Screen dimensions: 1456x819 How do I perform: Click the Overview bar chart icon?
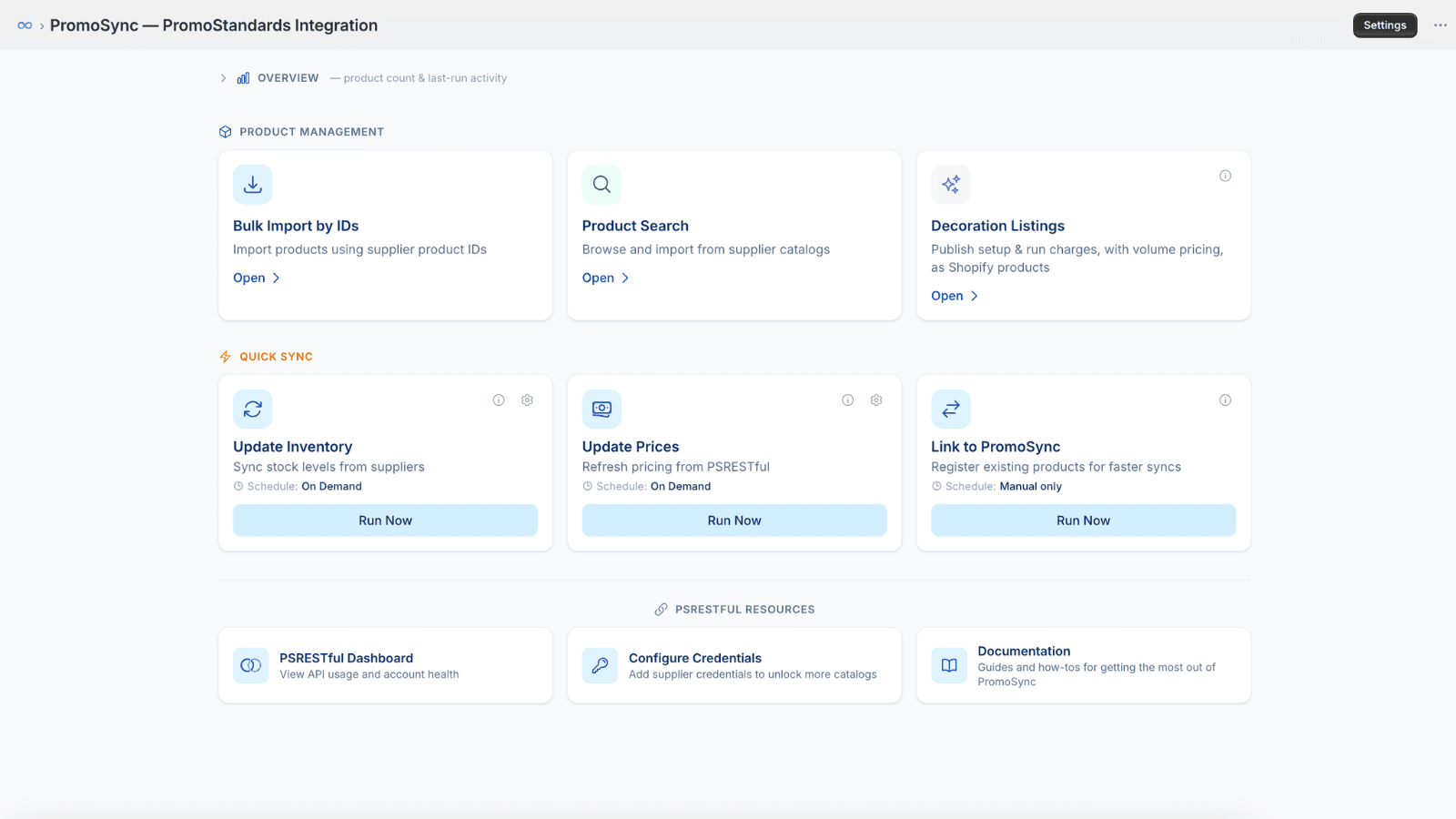[x=243, y=78]
